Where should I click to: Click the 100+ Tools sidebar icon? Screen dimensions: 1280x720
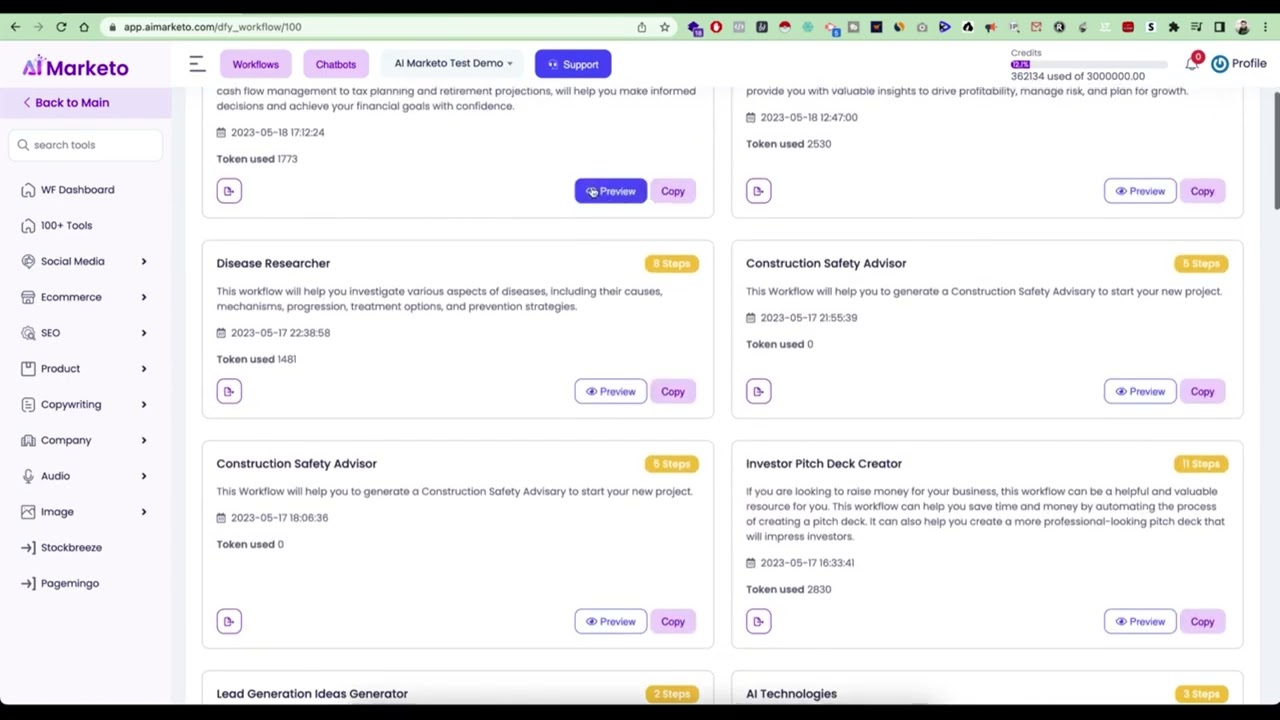pos(28,226)
